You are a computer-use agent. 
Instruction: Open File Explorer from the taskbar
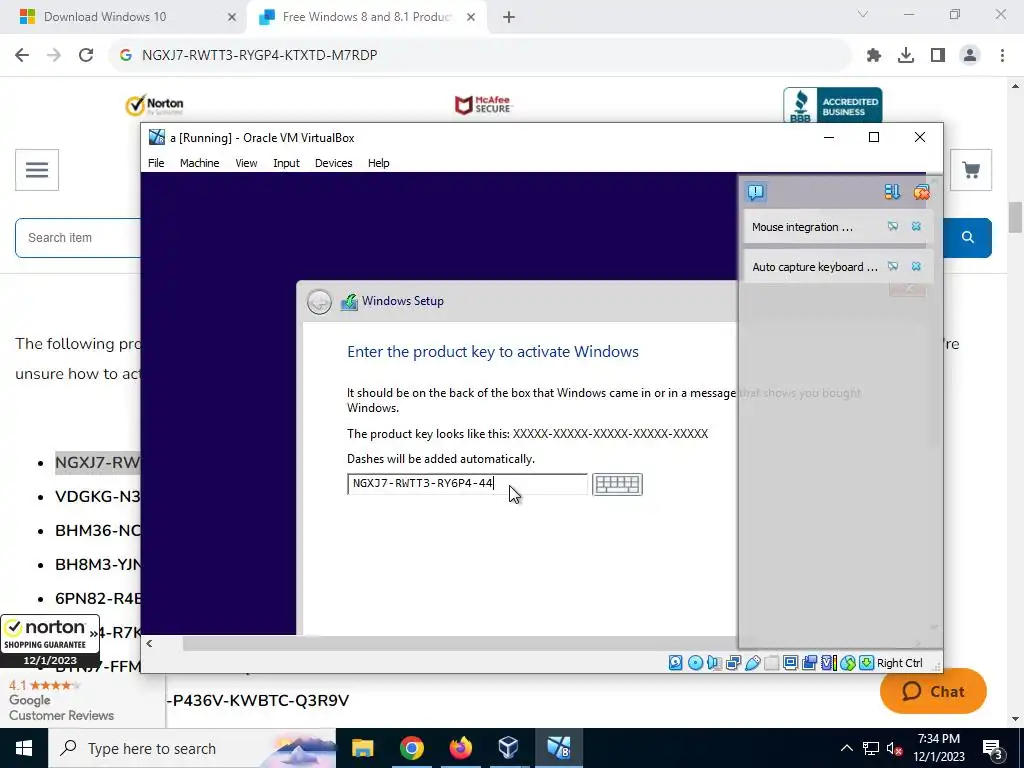(362, 748)
